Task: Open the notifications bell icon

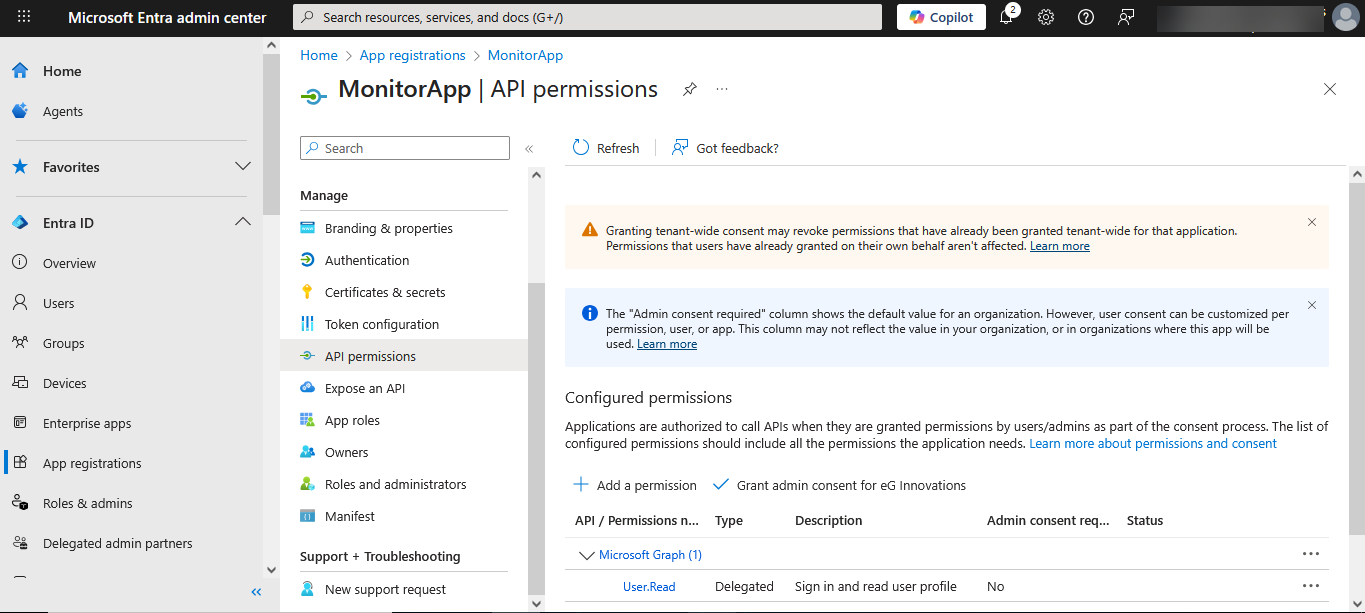Action: pos(1006,17)
